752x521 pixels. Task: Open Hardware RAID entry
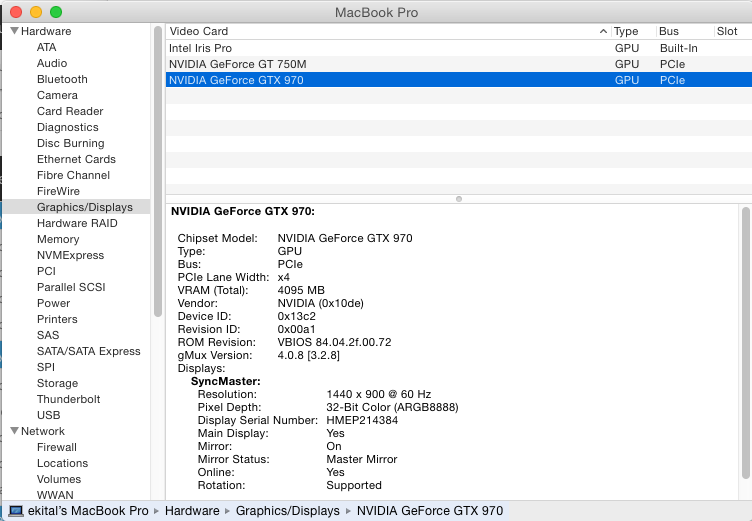point(77,223)
